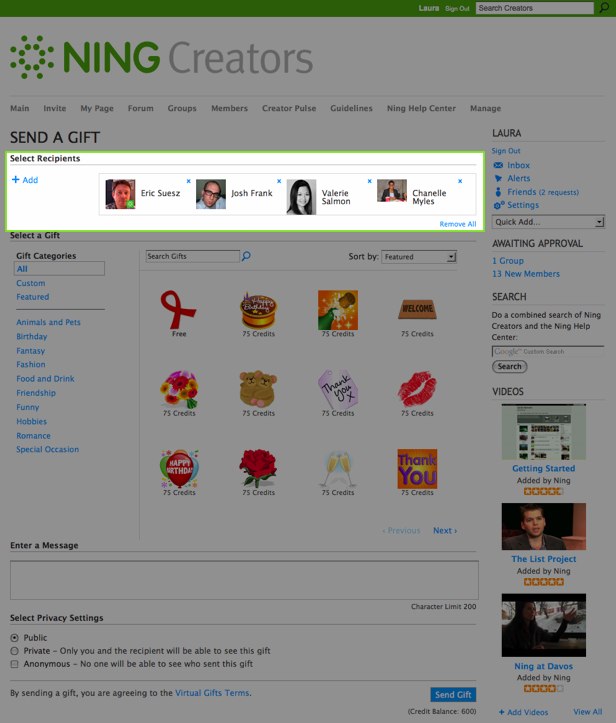Click the search magnifier icon in top bar
Screen dimensions: 616x723
[604, 8]
